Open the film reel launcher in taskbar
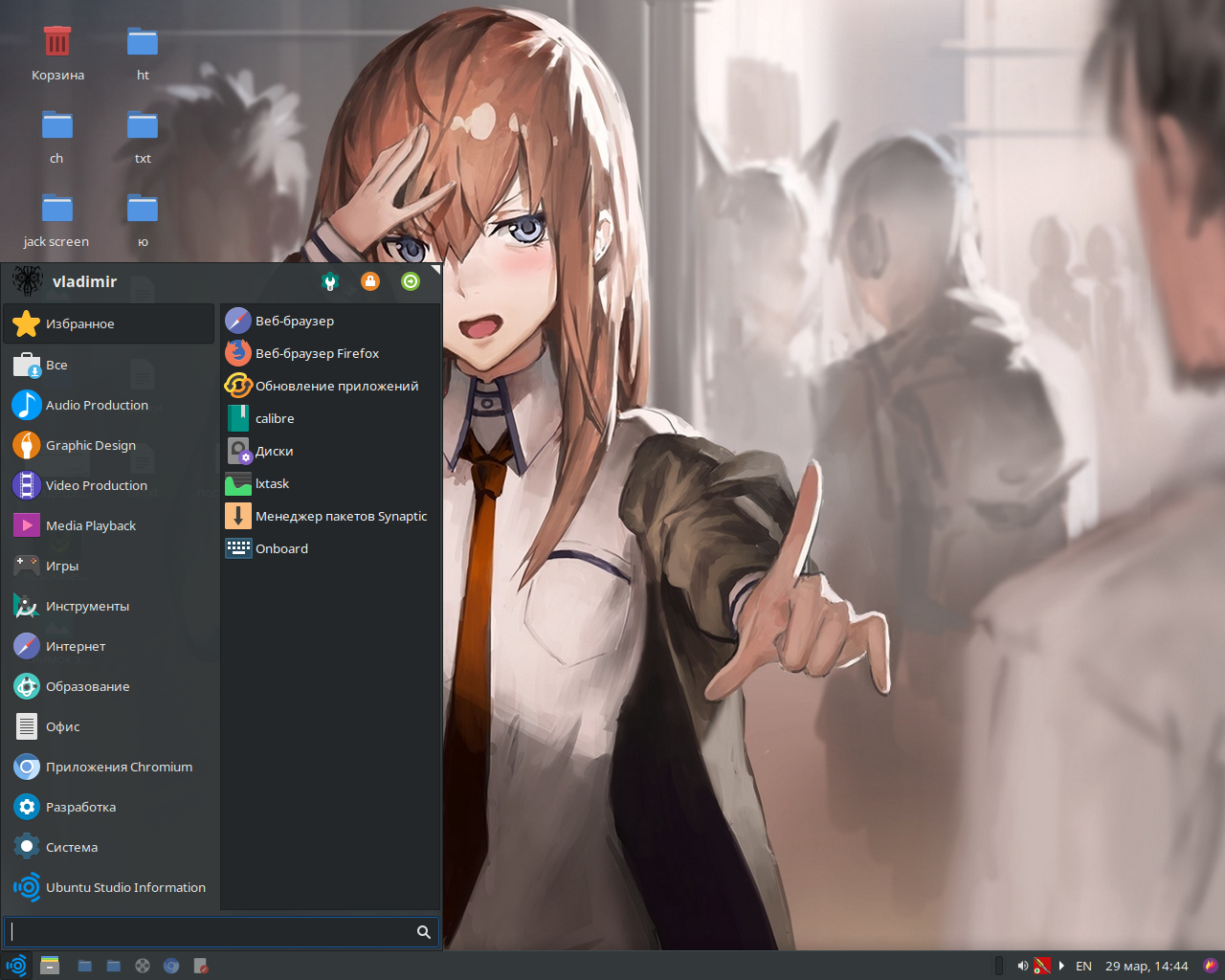The height and width of the screenshot is (980, 1225). pyautogui.click(x=143, y=966)
